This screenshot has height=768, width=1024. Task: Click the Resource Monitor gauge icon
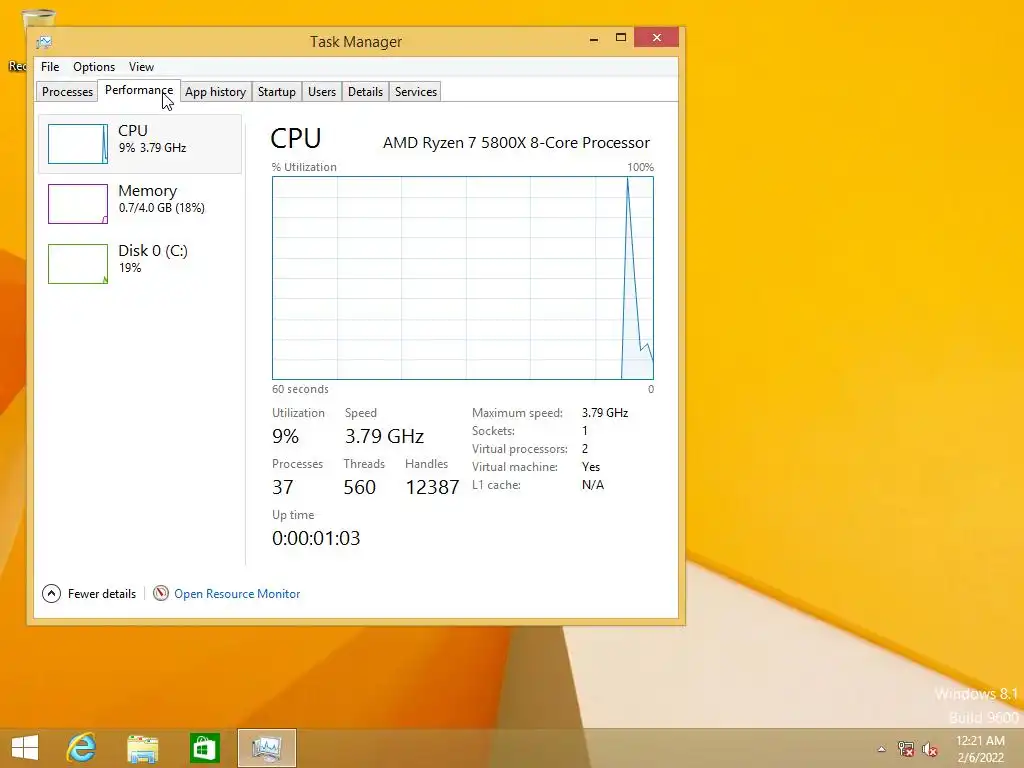pyautogui.click(x=161, y=593)
